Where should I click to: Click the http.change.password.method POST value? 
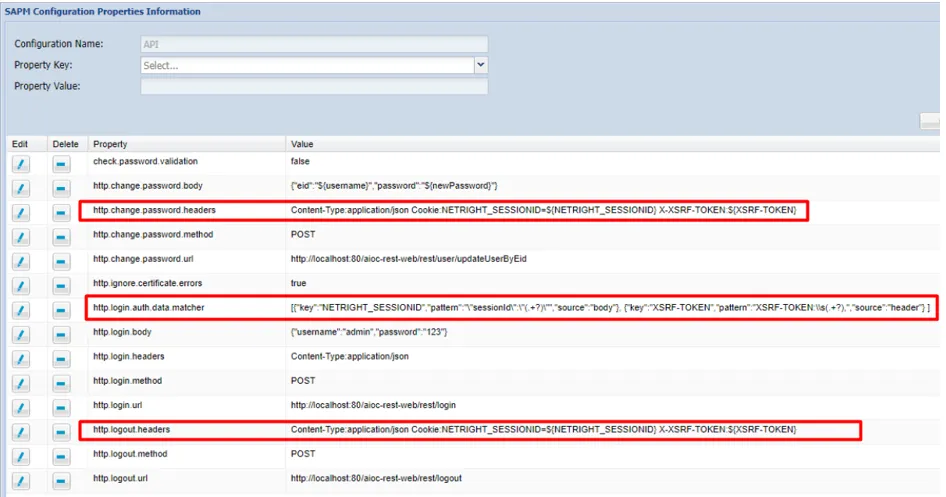click(x=303, y=235)
